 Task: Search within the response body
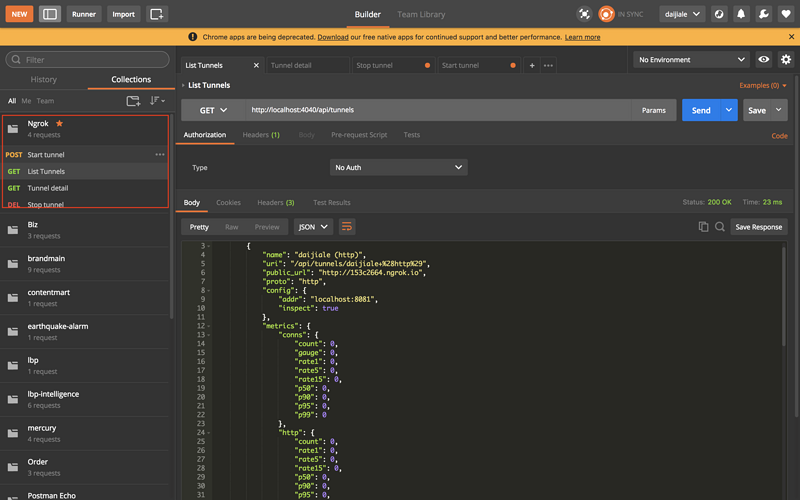click(719, 227)
